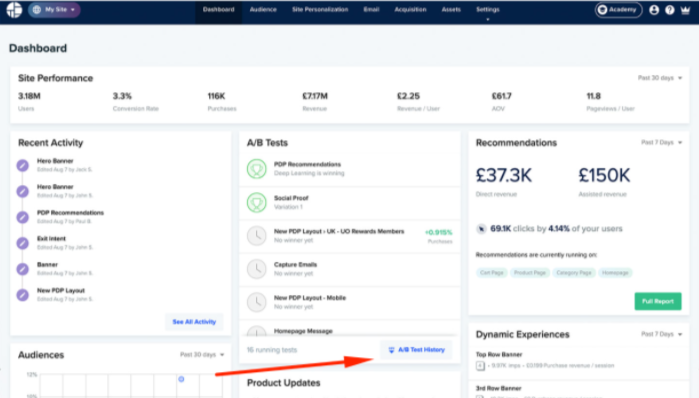Change Site Performance Past 30 days range
Image resolution: width=699 pixels, height=398 pixels.
tap(660, 78)
